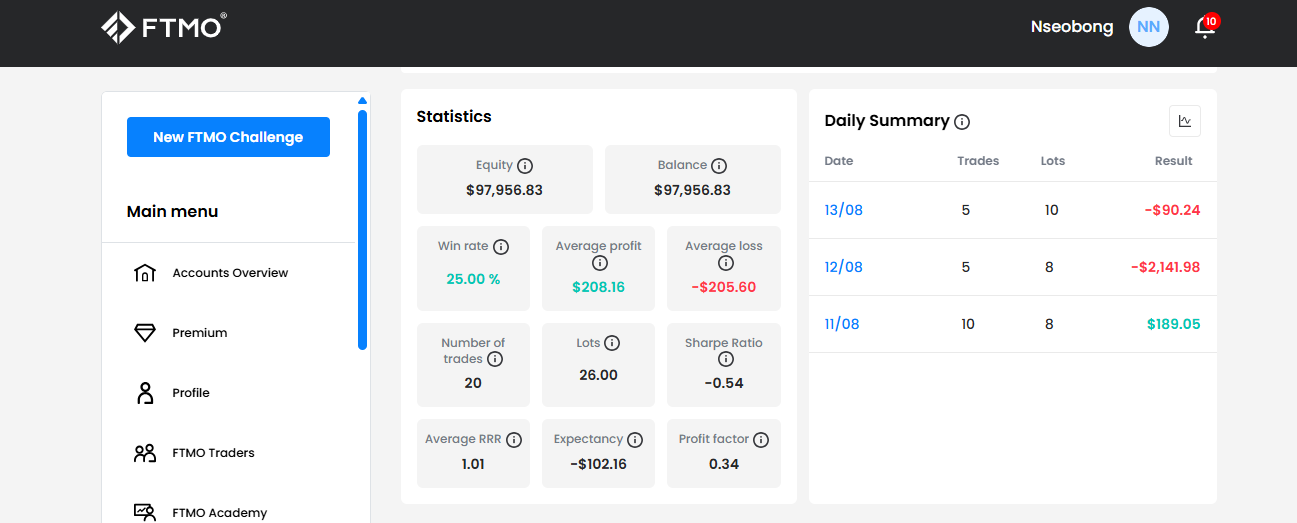Image resolution: width=1297 pixels, height=523 pixels.
Task: Click the Expectancy info icon
Action: click(635, 440)
